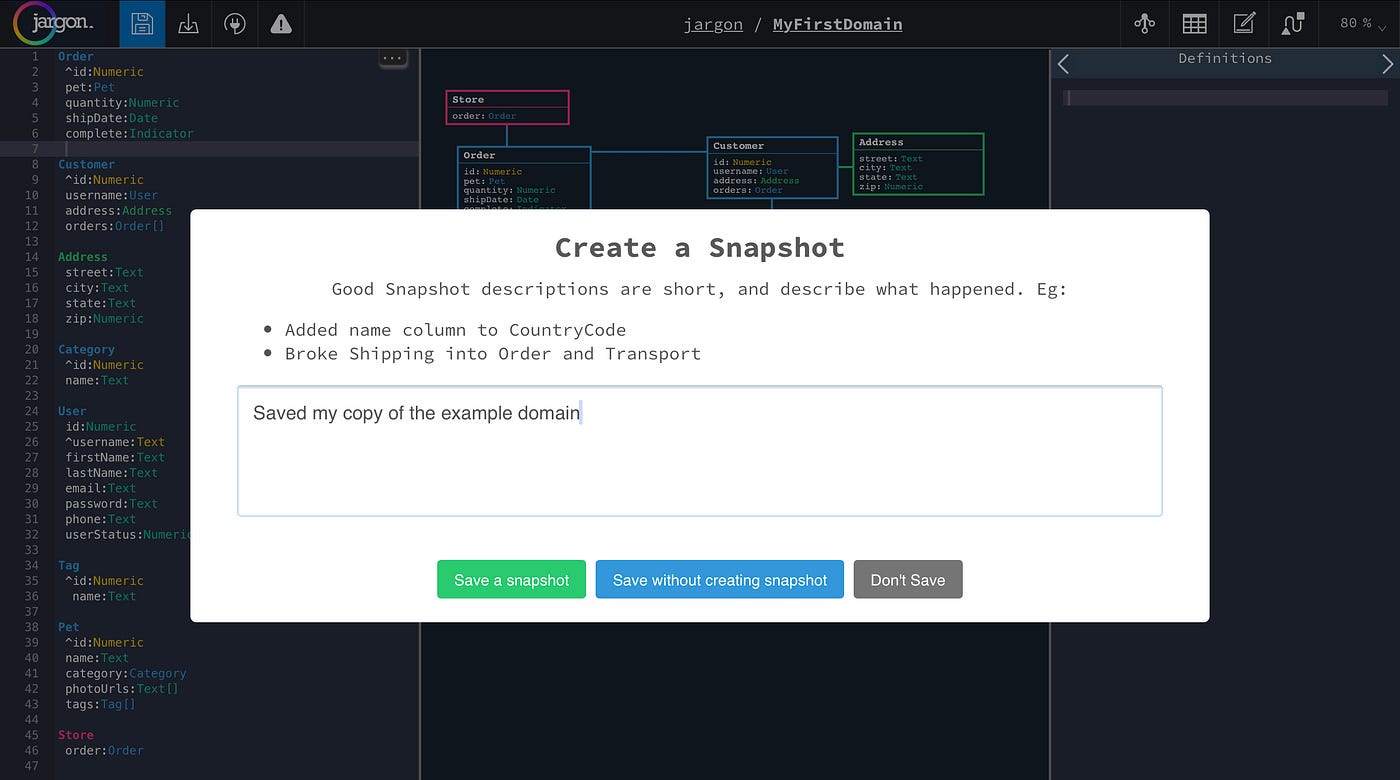Viewport: 1400px width, 780px height.
Task: Click the Order class name on line 1
Action: pos(76,57)
